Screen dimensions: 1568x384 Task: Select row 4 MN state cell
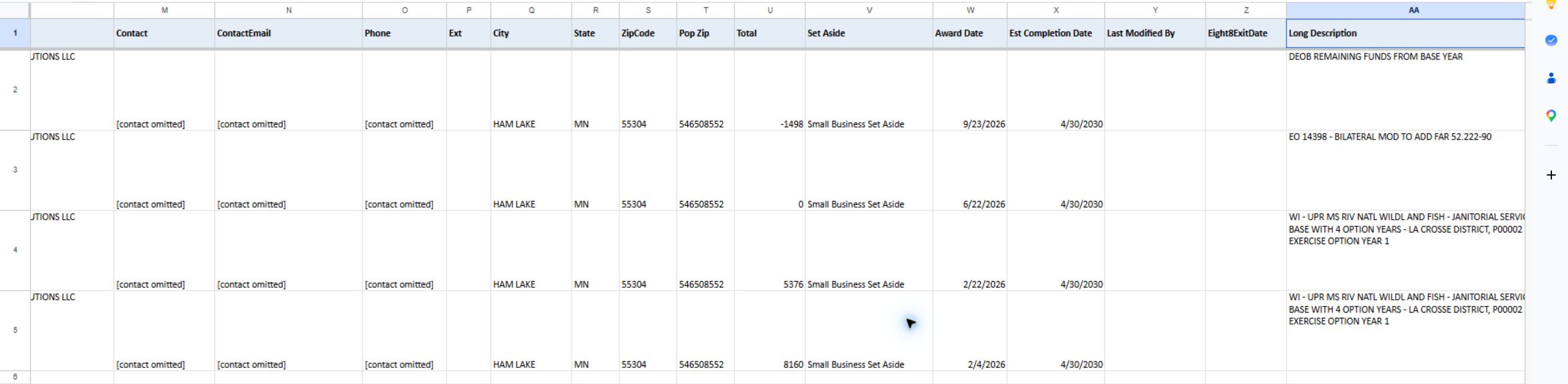point(595,250)
